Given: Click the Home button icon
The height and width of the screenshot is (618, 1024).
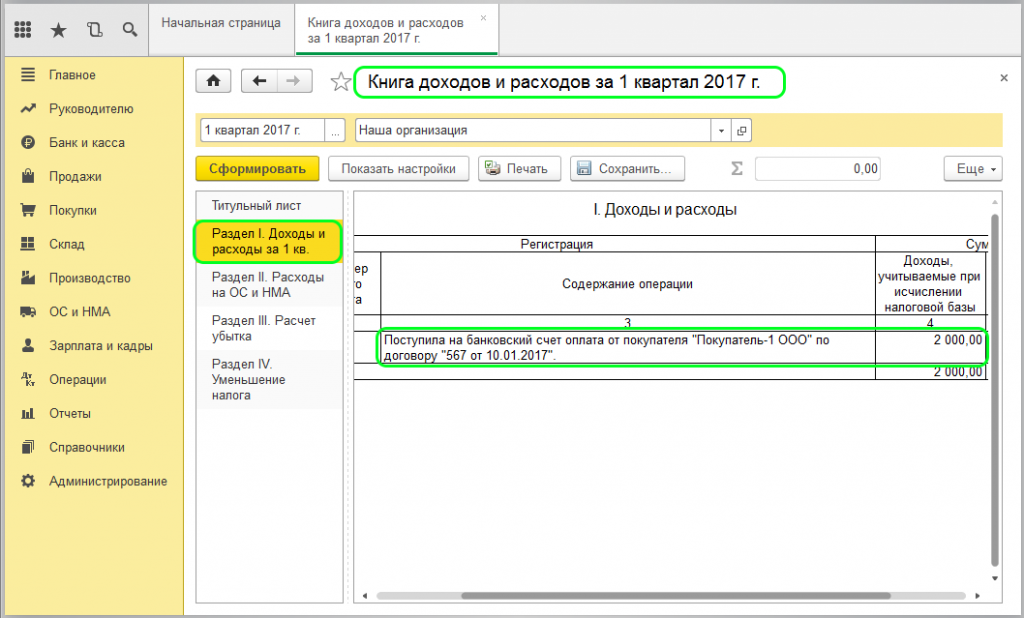Looking at the screenshot, I should 213,82.
